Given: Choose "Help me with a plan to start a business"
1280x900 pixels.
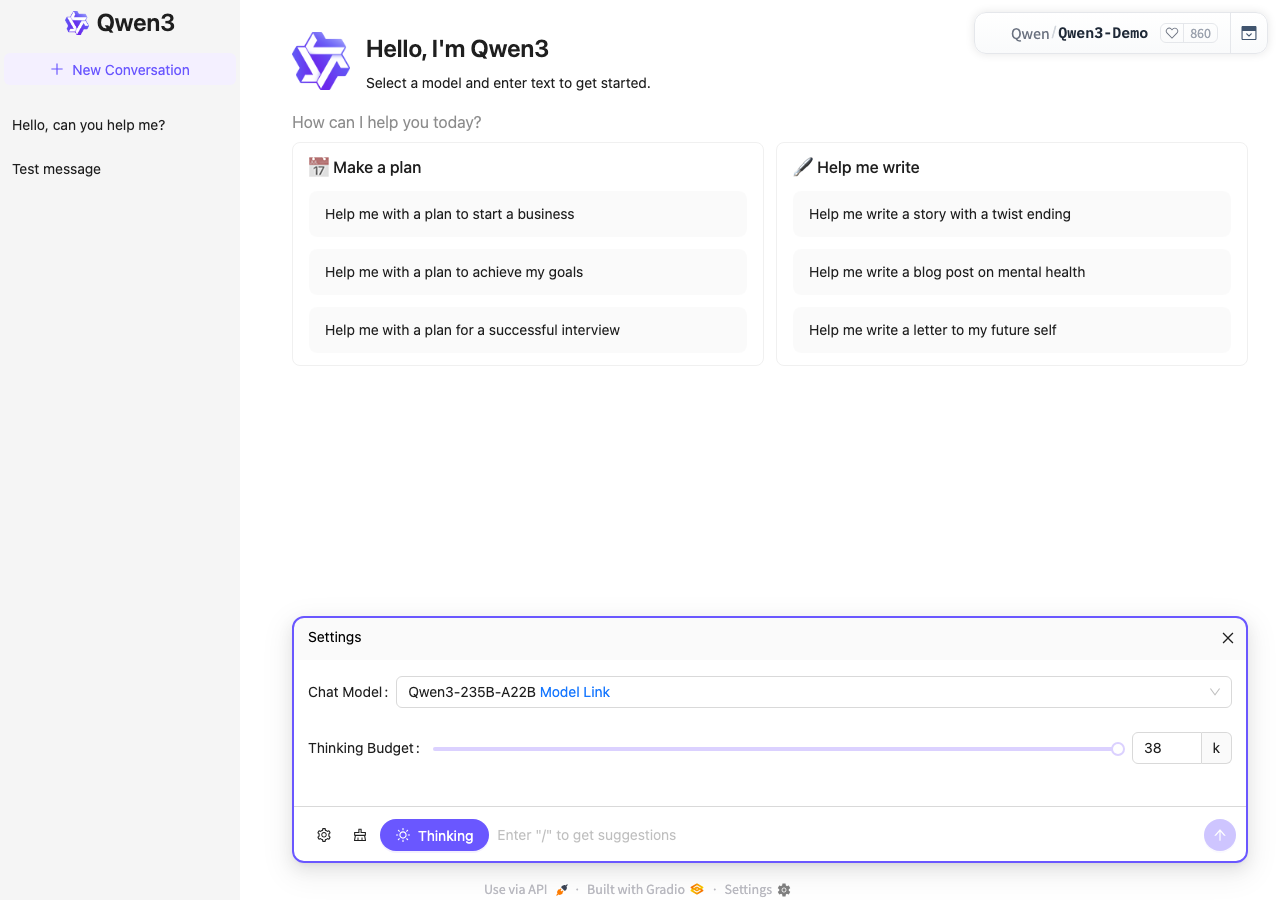Looking at the screenshot, I should point(528,214).
